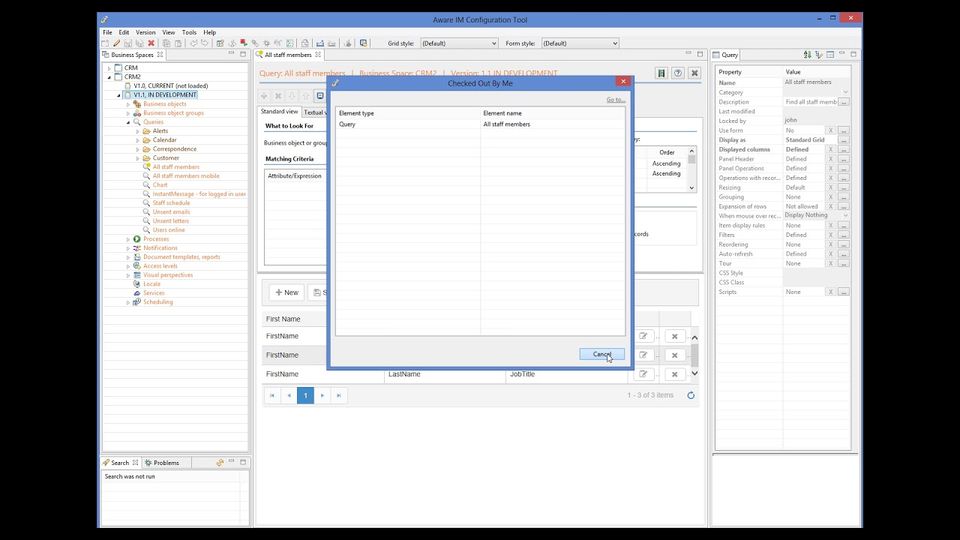Click the tree-style icon in Query panel header
Image resolution: width=960 pixels, height=540 pixels.
pyautogui.click(x=819, y=54)
